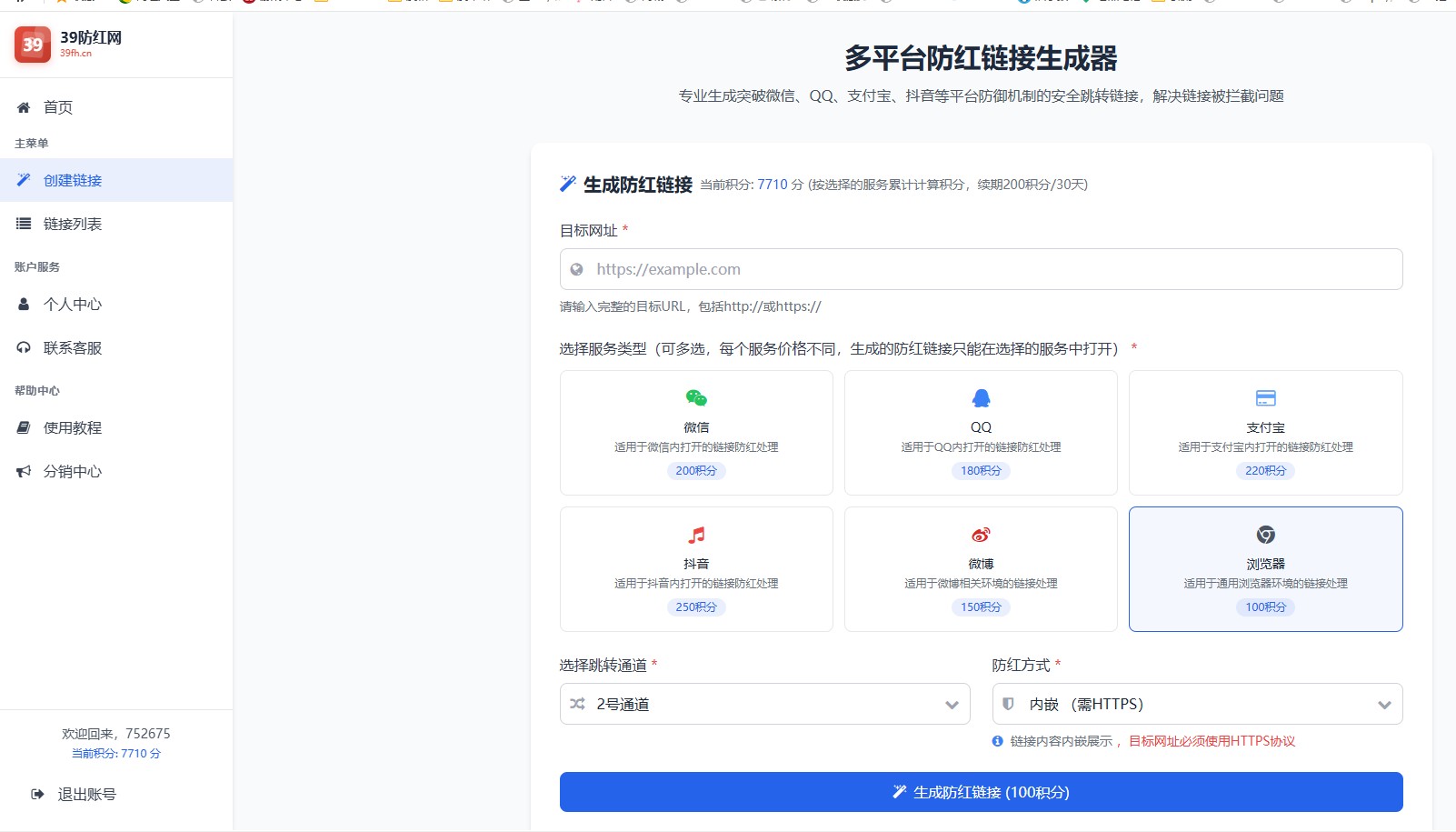Screen dimensions: 1456x832
Task: Open 使用教程 in the help section
Action: [71, 427]
